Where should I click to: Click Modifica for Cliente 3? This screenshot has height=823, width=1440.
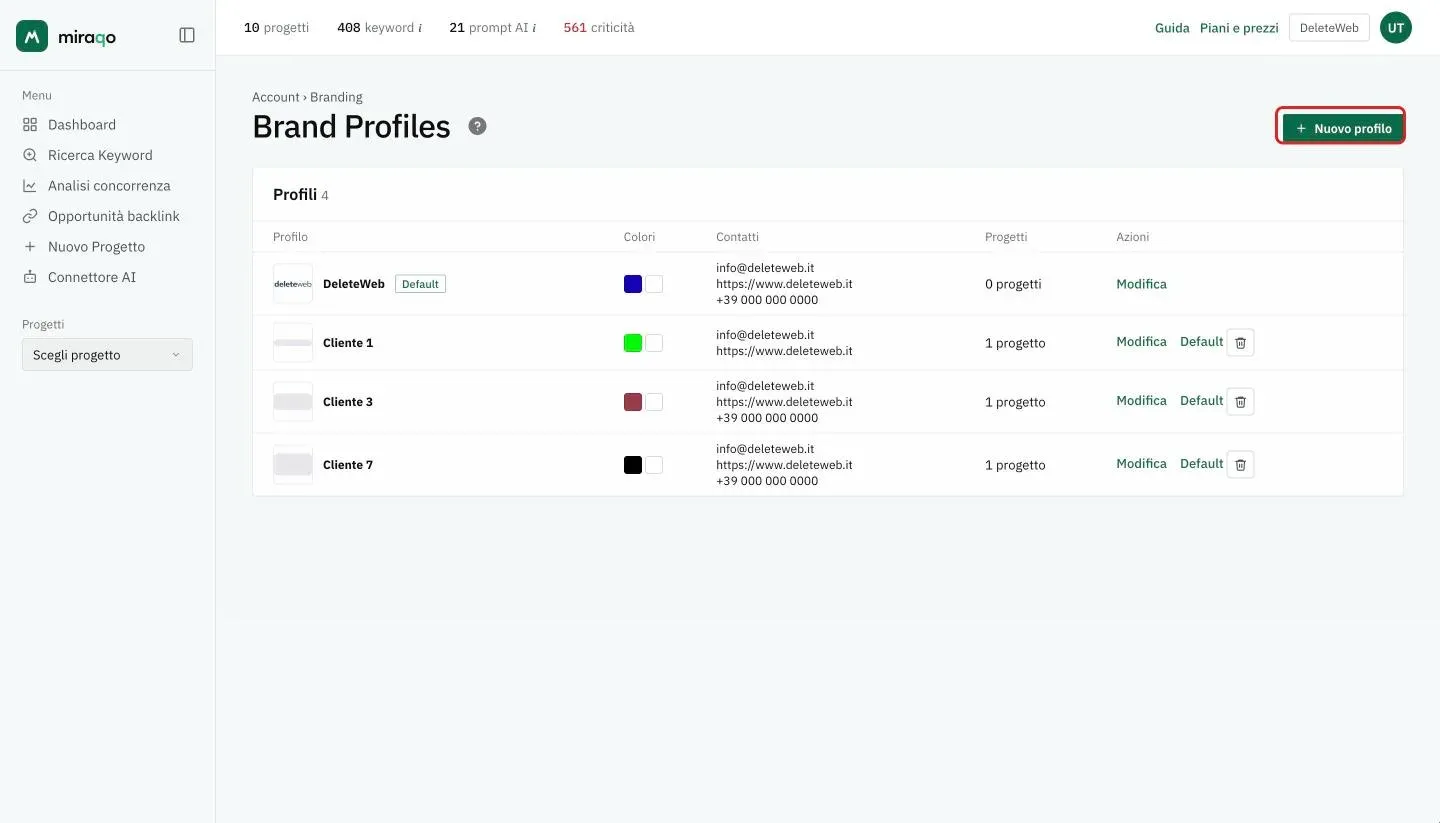coord(1141,401)
